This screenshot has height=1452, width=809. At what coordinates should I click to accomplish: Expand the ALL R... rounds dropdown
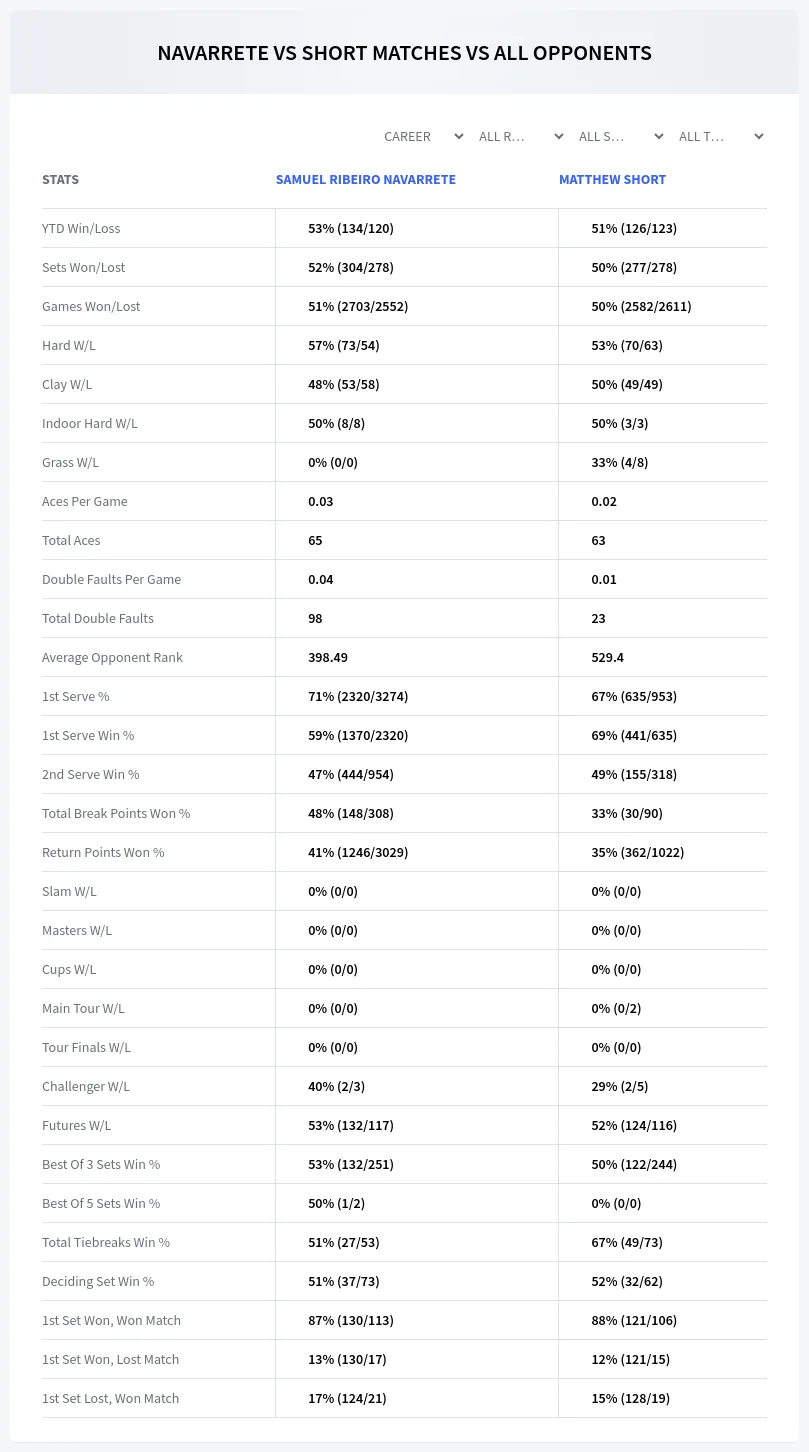coord(520,136)
